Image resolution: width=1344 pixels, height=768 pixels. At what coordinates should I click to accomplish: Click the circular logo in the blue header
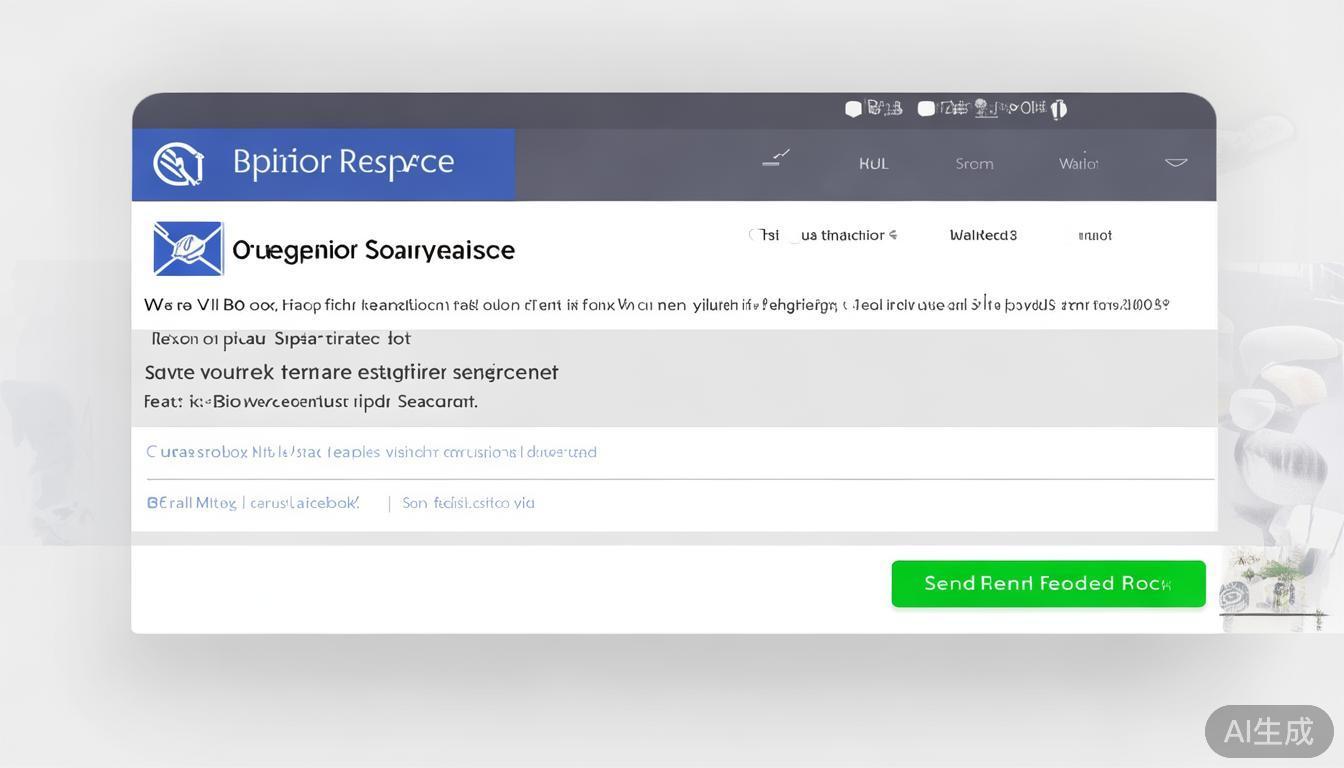(178, 164)
